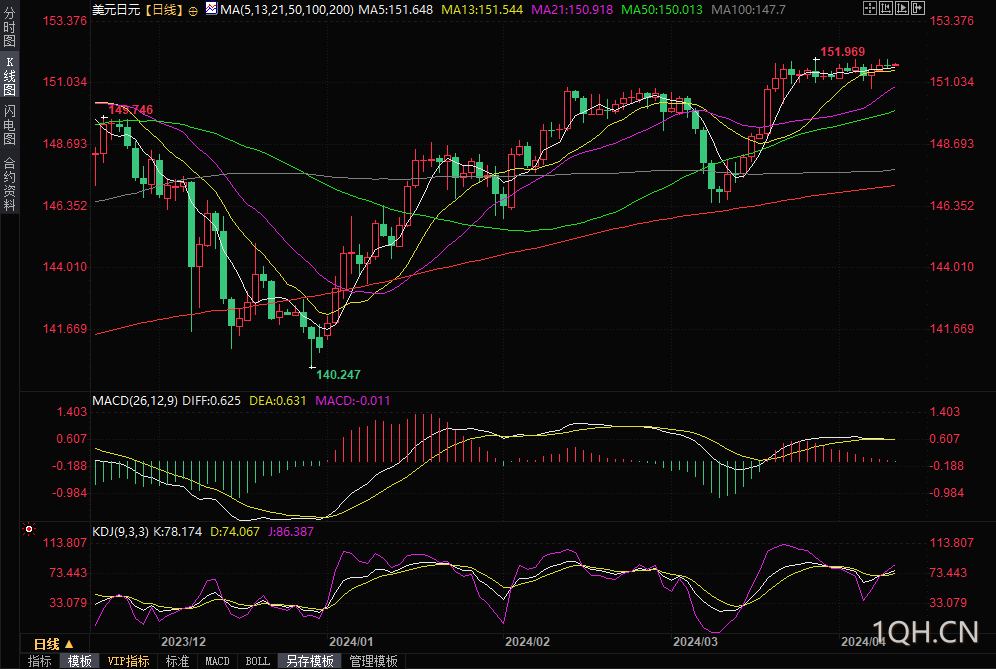Click the 151.969 high price marker
Viewport: 996px width, 669px height.
click(x=842, y=52)
